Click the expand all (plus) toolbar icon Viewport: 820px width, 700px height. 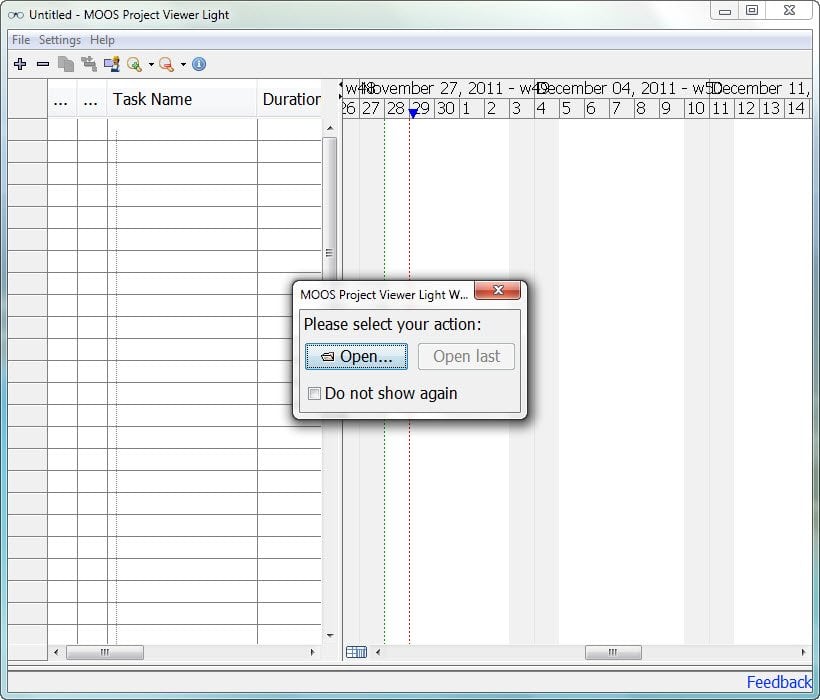20,64
